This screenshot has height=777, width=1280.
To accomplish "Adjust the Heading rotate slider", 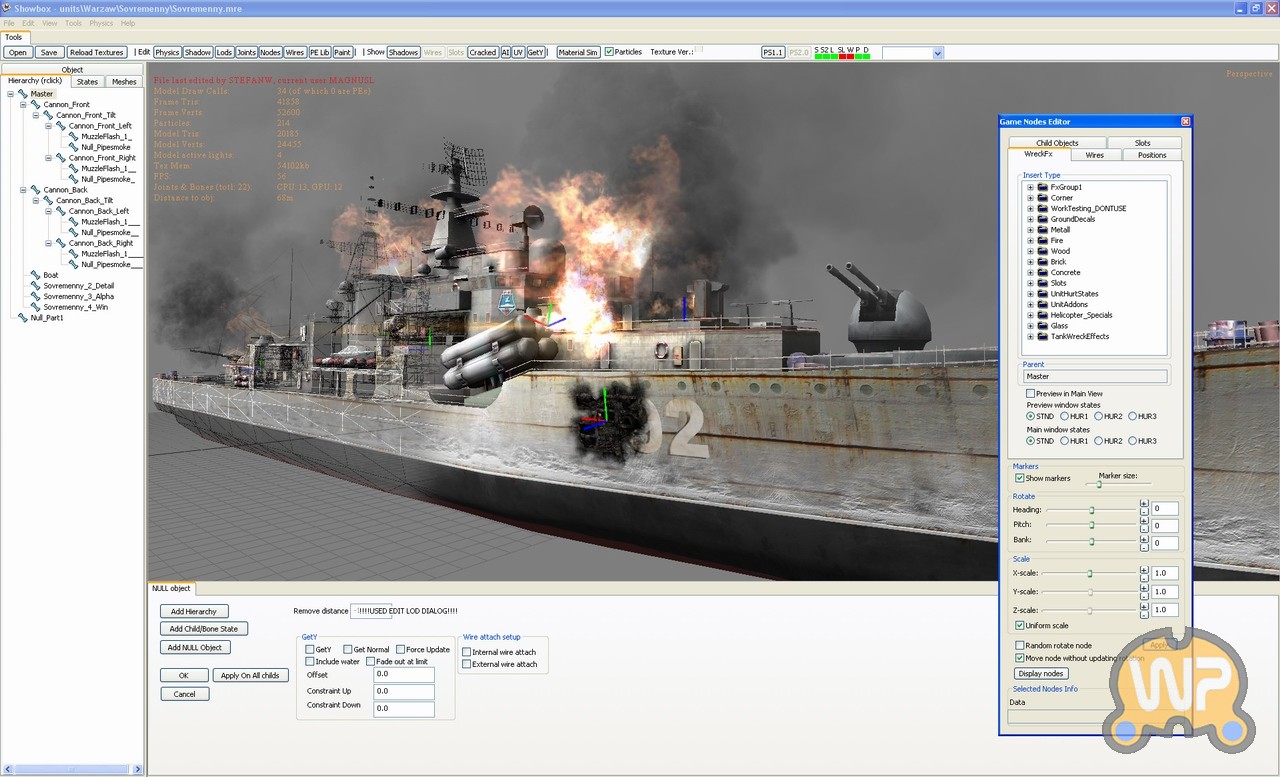I will pyautogui.click(x=1091, y=510).
